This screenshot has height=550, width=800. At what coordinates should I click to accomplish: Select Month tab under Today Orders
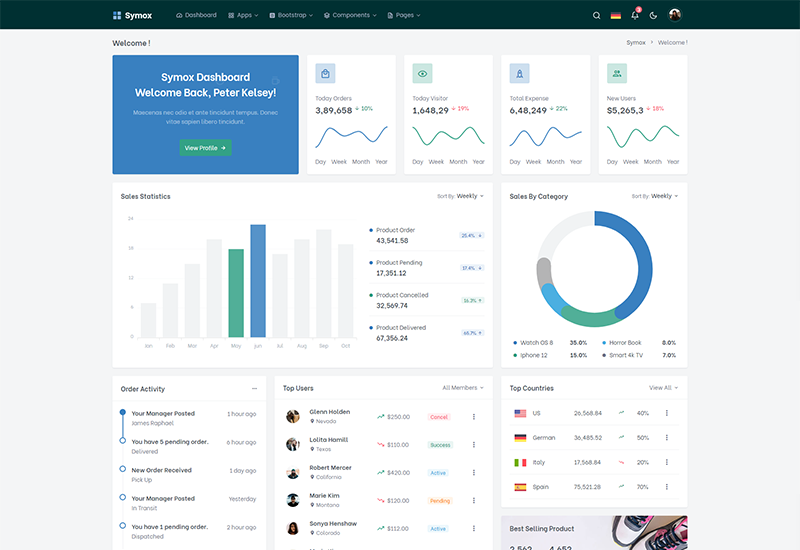361,162
